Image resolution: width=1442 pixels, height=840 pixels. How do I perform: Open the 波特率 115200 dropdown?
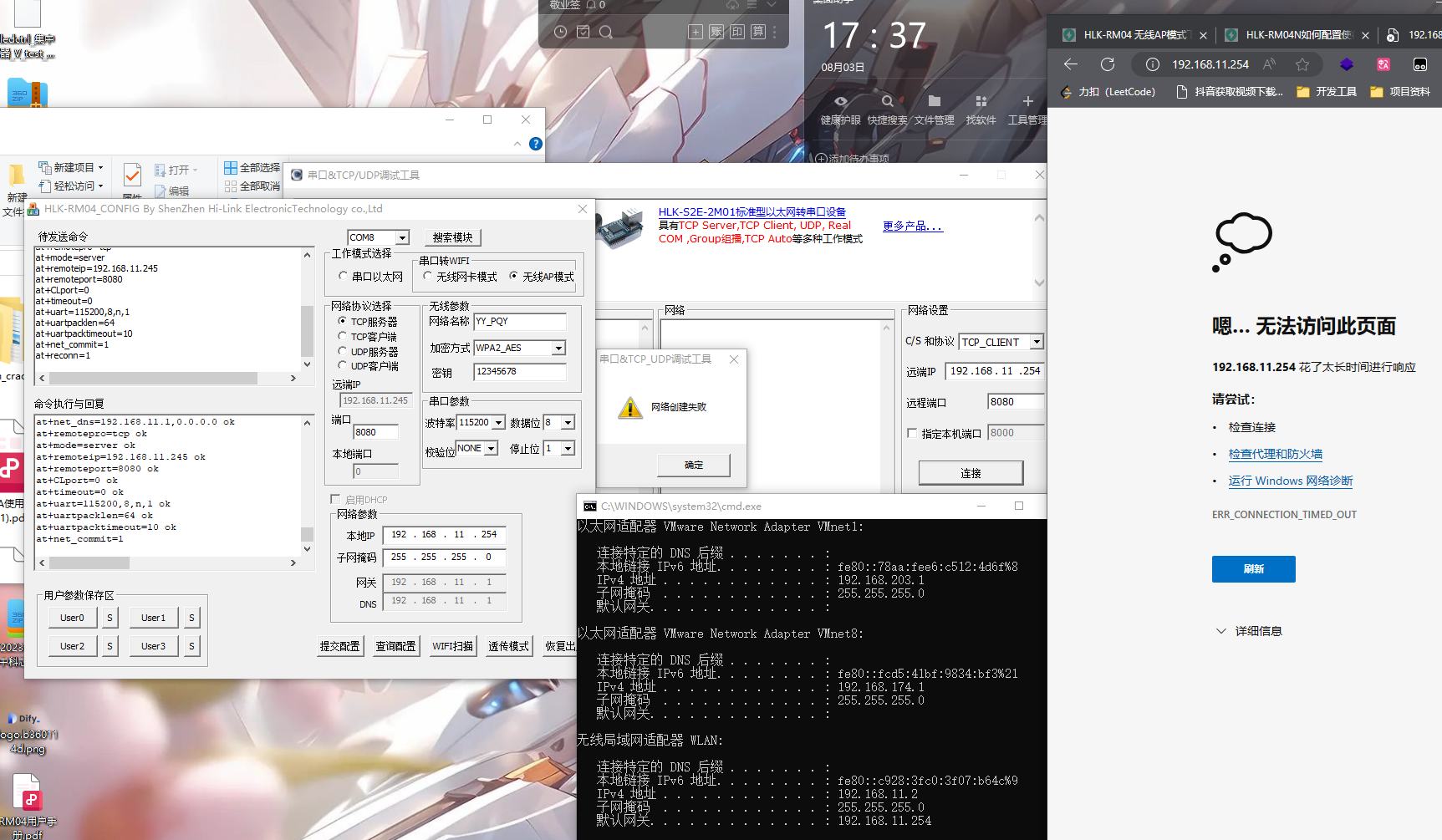[x=499, y=423]
